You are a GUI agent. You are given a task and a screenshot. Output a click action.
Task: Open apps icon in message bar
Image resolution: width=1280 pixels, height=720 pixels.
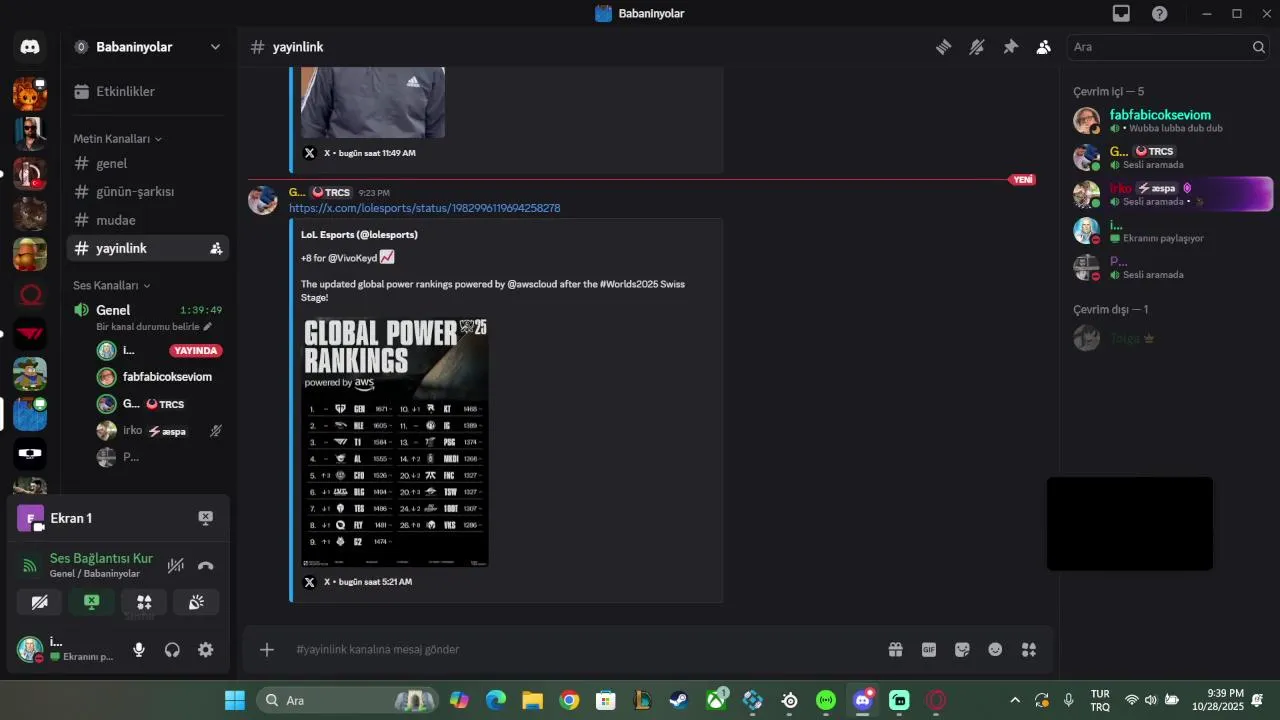pyautogui.click(x=1028, y=650)
